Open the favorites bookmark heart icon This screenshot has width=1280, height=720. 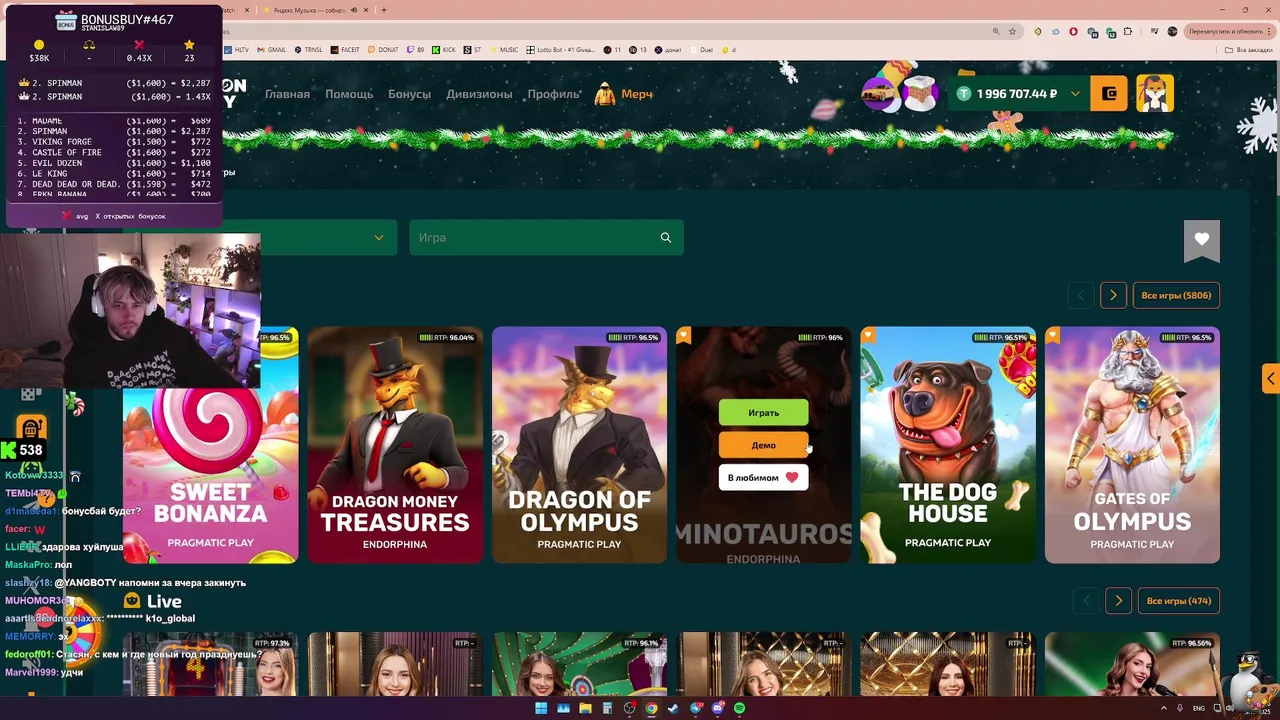(1202, 240)
